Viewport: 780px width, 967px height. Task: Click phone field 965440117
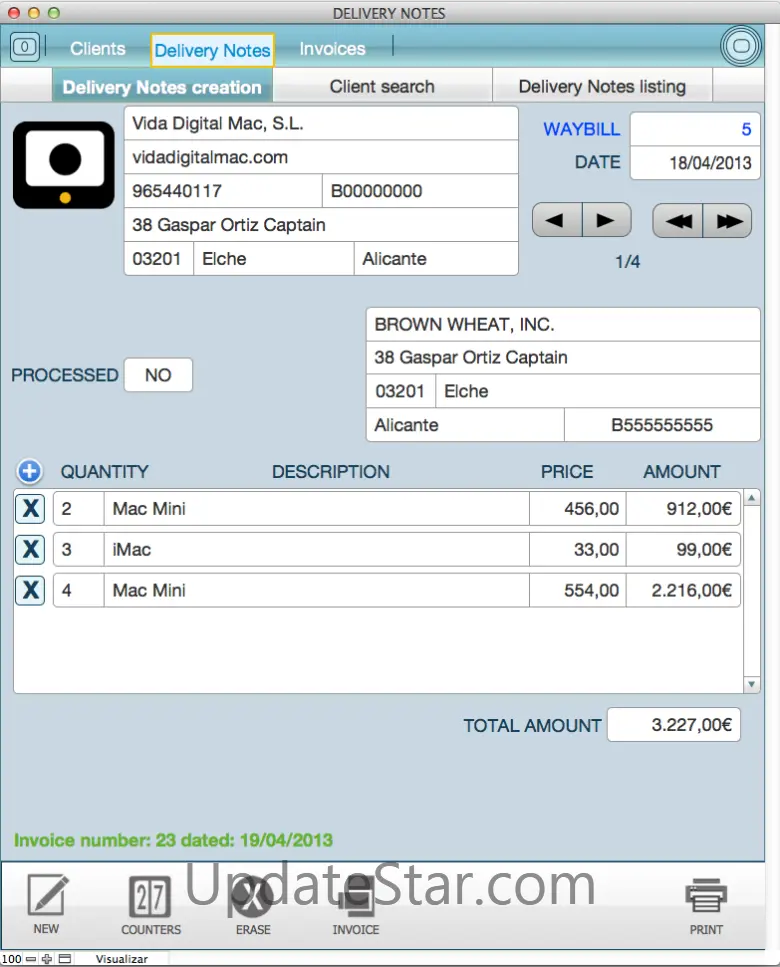(223, 191)
